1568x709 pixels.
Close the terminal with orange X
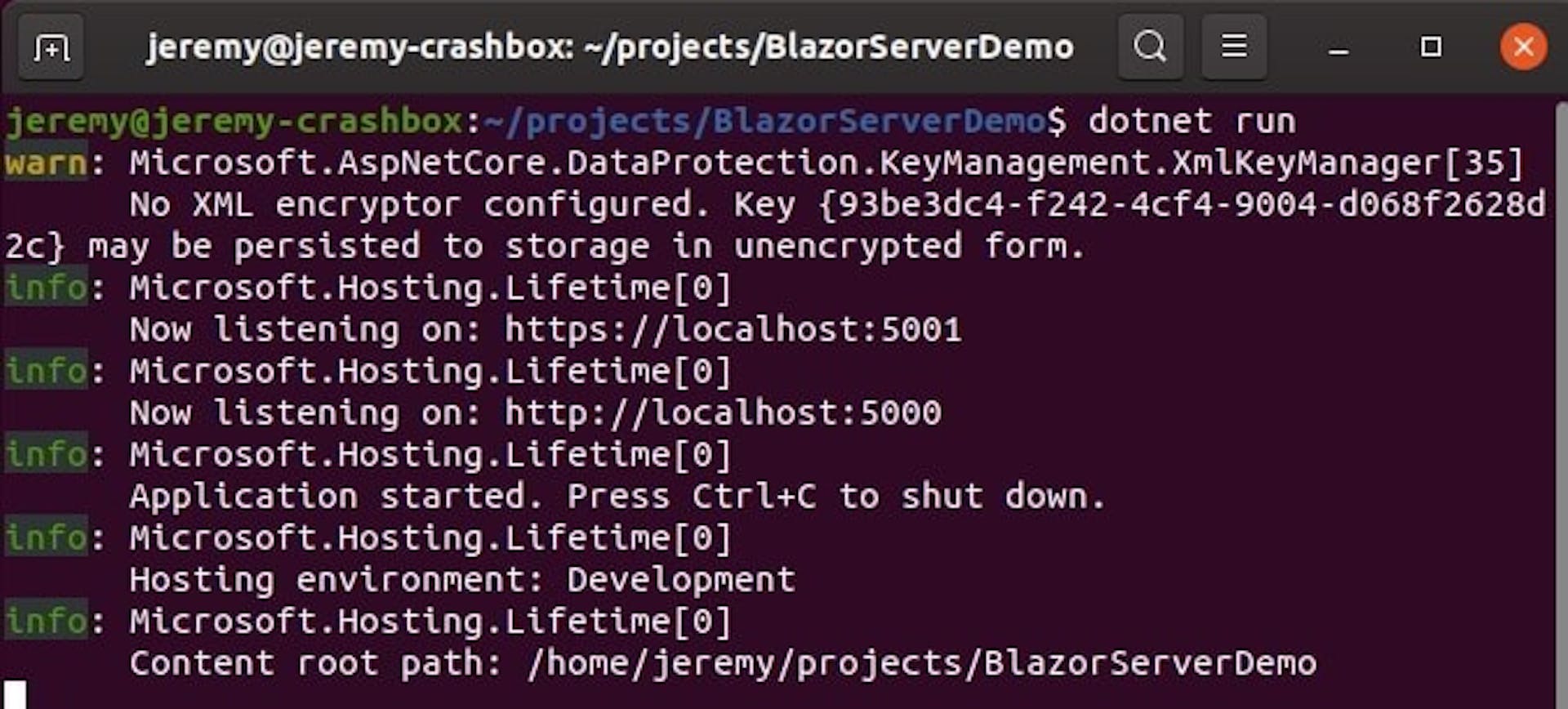coord(1523,47)
